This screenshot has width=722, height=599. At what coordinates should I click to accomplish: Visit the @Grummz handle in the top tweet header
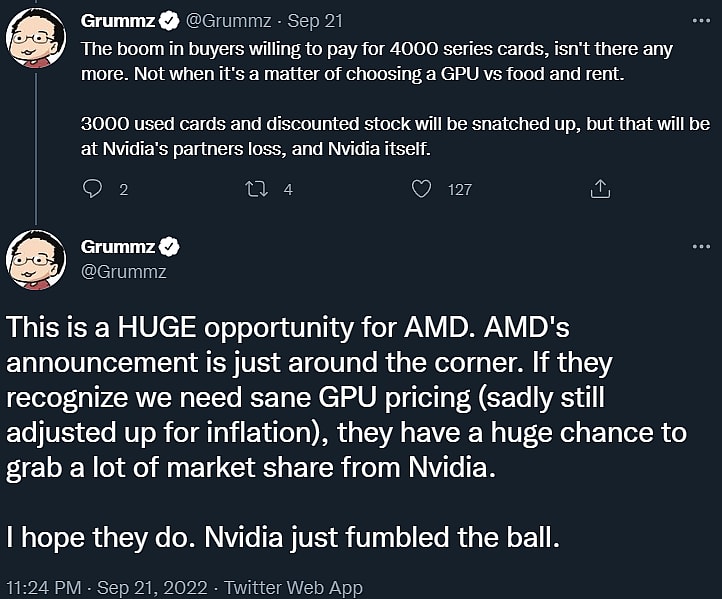pyautogui.click(x=222, y=19)
